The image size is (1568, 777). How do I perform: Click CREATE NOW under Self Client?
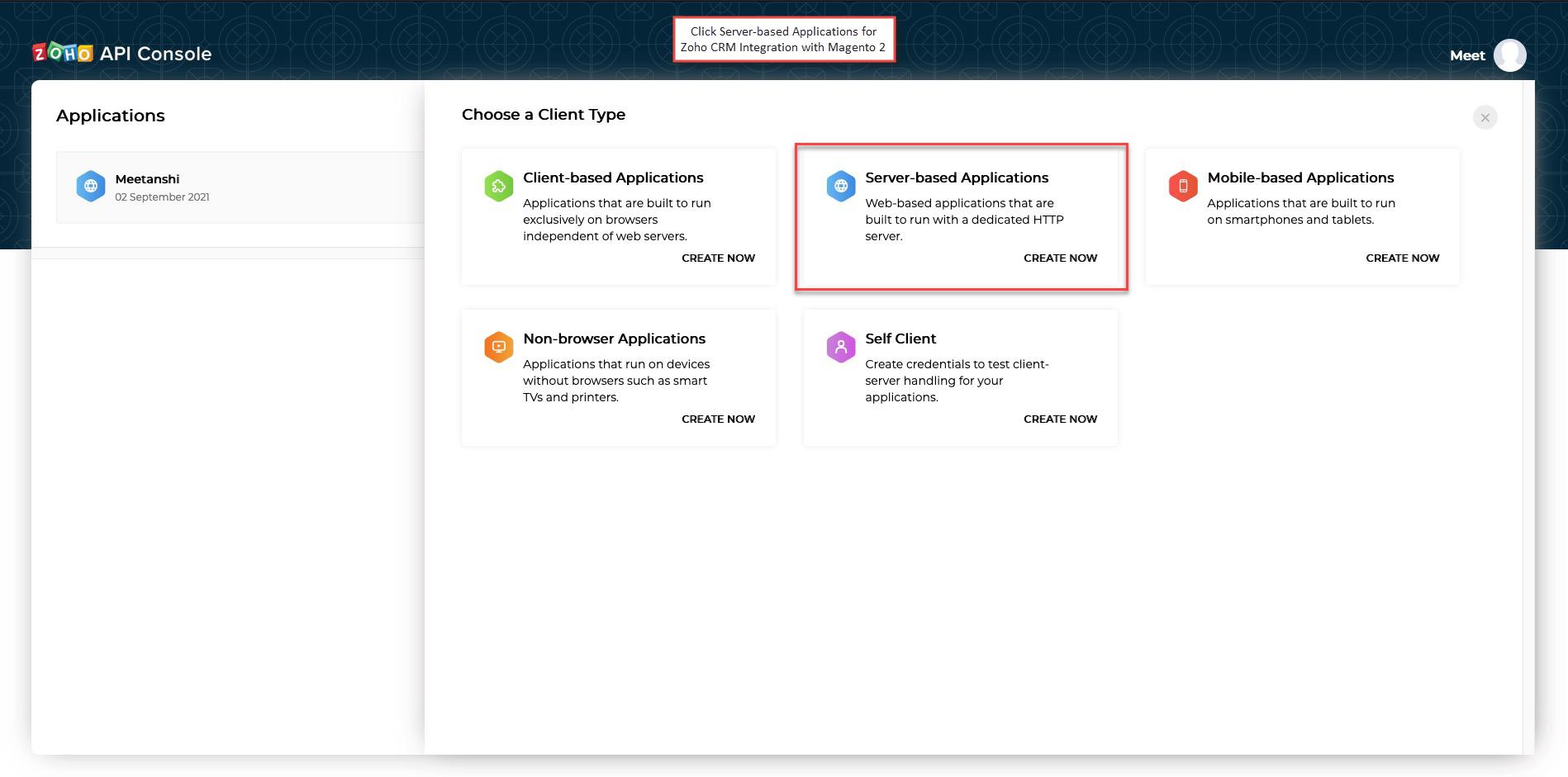point(1060,419)
